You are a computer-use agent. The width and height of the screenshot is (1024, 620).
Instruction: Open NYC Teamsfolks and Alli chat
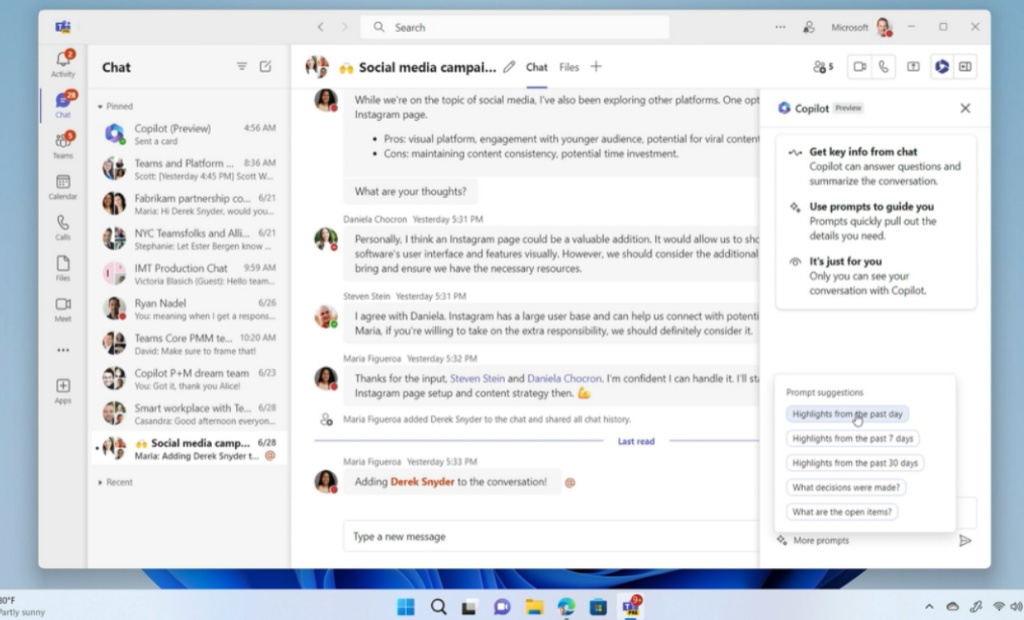[189, 238]
